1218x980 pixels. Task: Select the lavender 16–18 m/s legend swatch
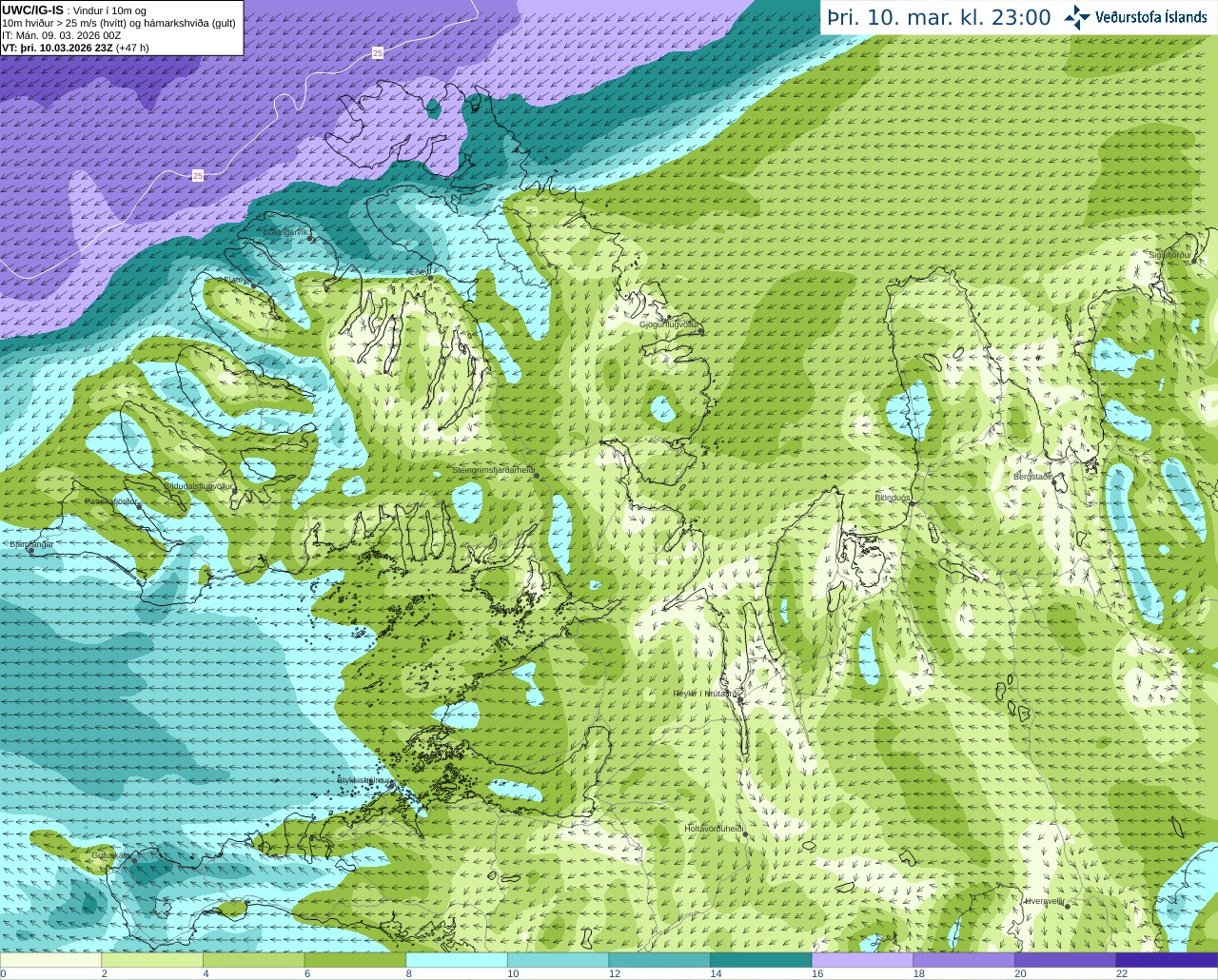click(x=862, y=960)
